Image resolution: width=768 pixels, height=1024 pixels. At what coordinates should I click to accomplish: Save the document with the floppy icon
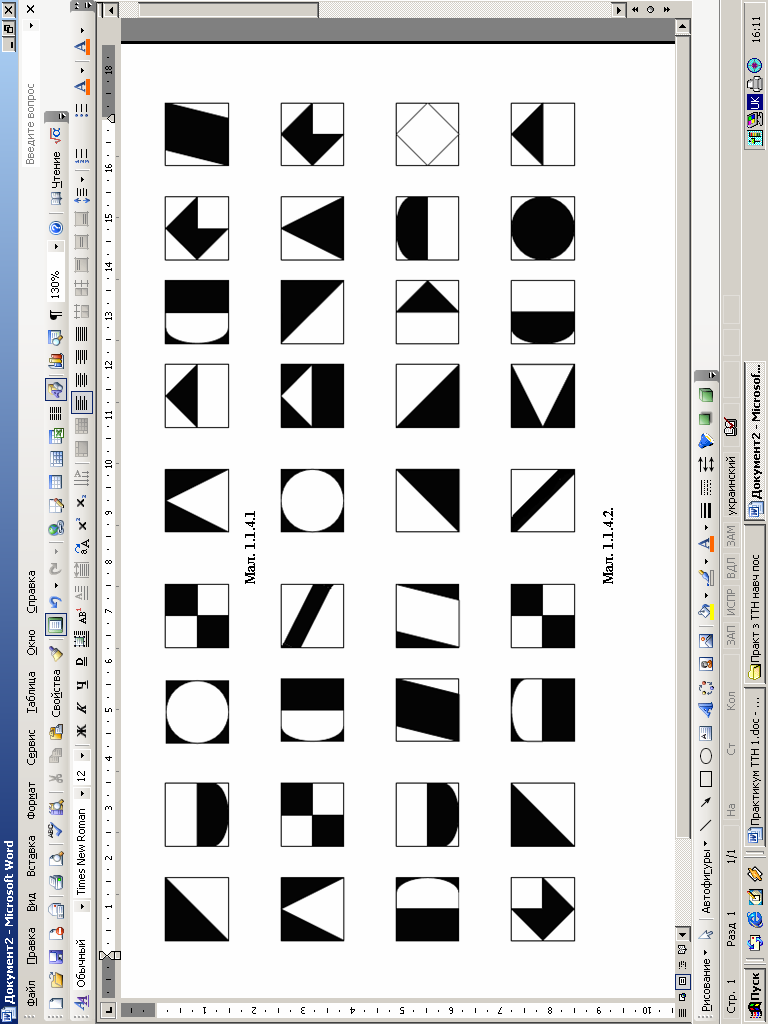pyautogui.click(x=56, y=957)
